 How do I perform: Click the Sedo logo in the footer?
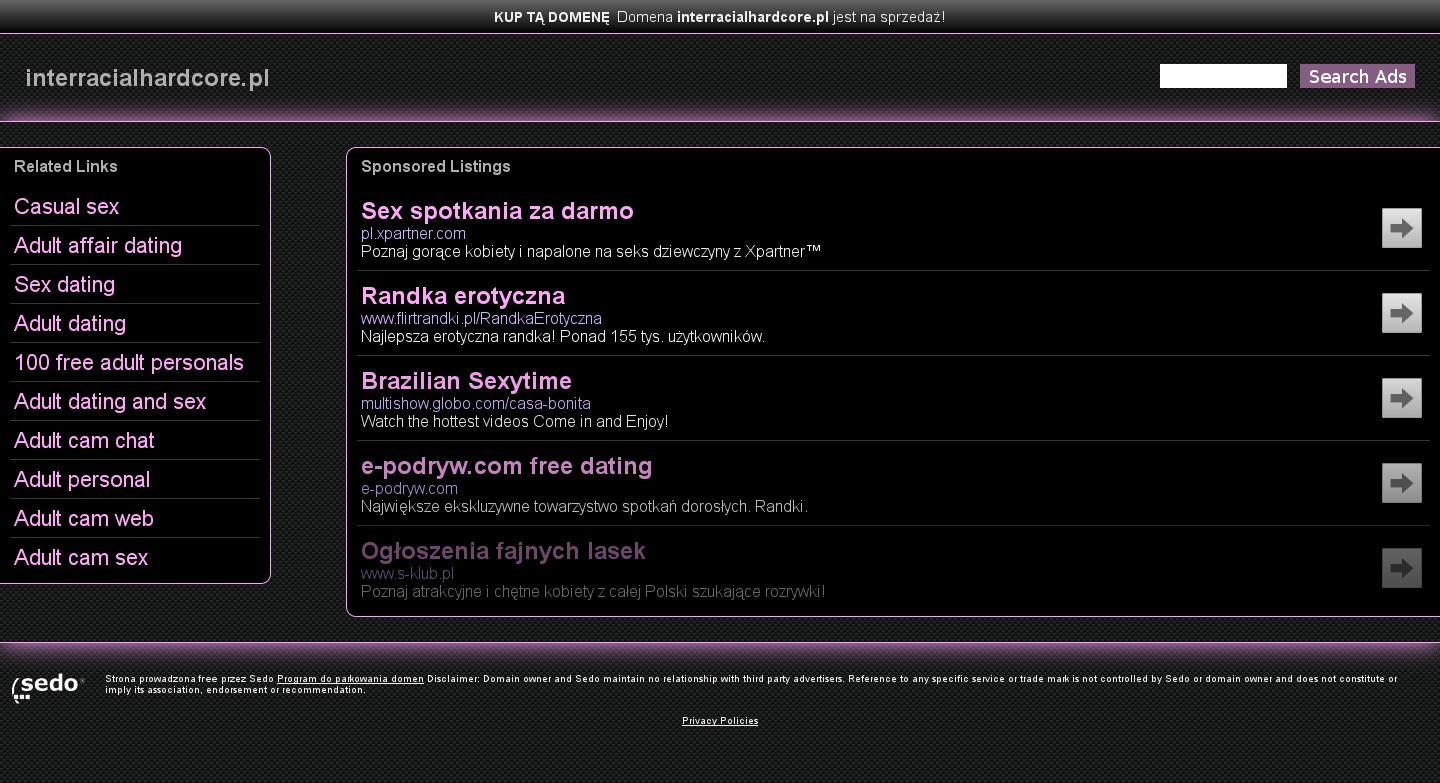tap(47, 687)
